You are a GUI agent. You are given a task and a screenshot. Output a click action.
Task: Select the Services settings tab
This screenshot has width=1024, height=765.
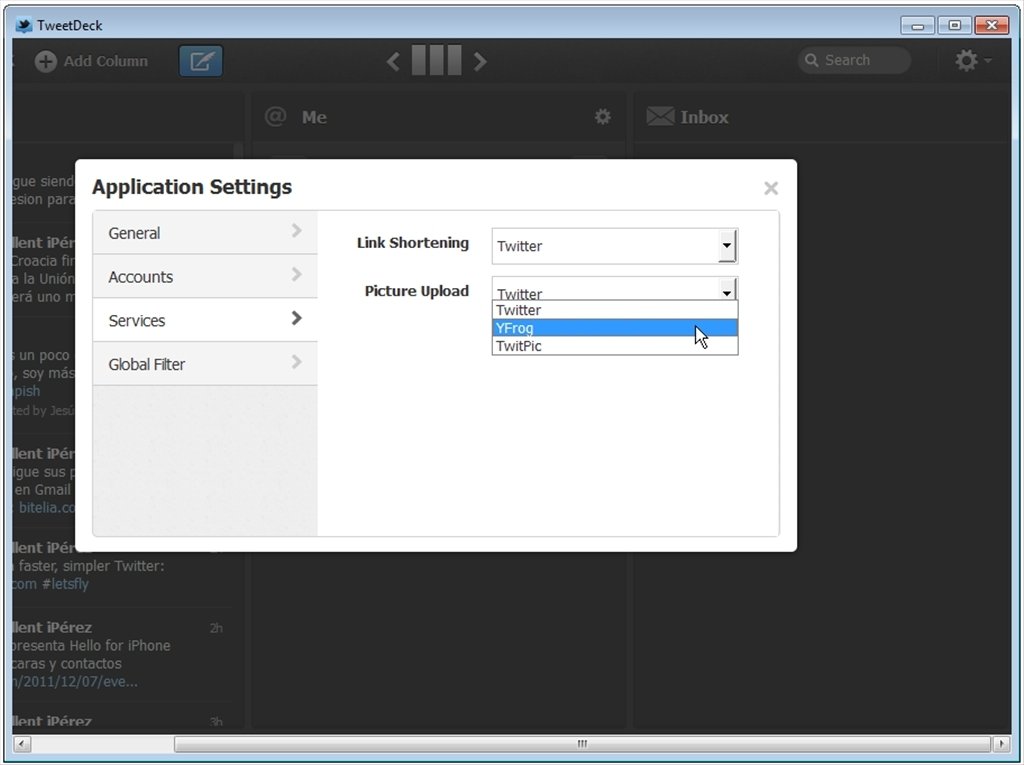(205, 320)
